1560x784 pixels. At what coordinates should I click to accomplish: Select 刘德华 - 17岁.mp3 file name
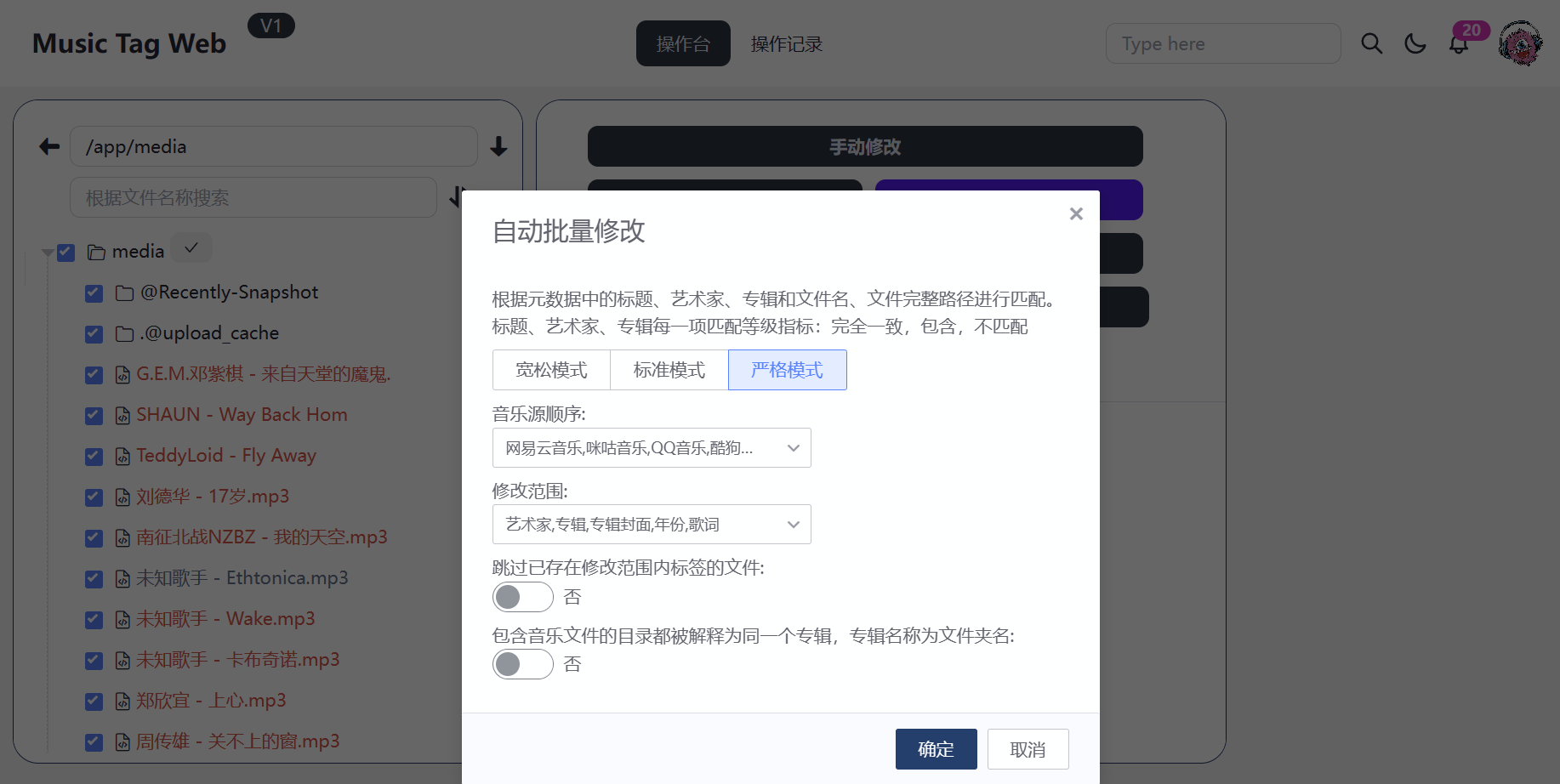pyautogui.click(x=213, y=497)
